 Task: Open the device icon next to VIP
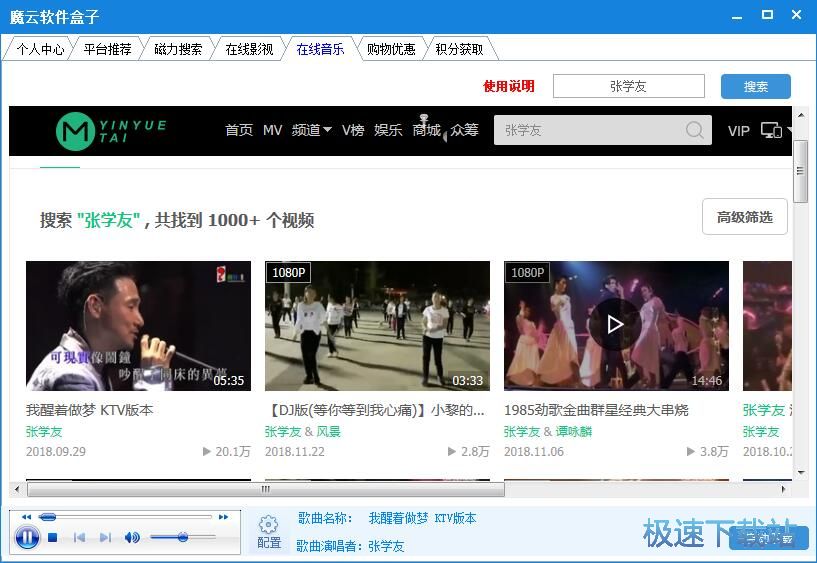pos(771,130)
